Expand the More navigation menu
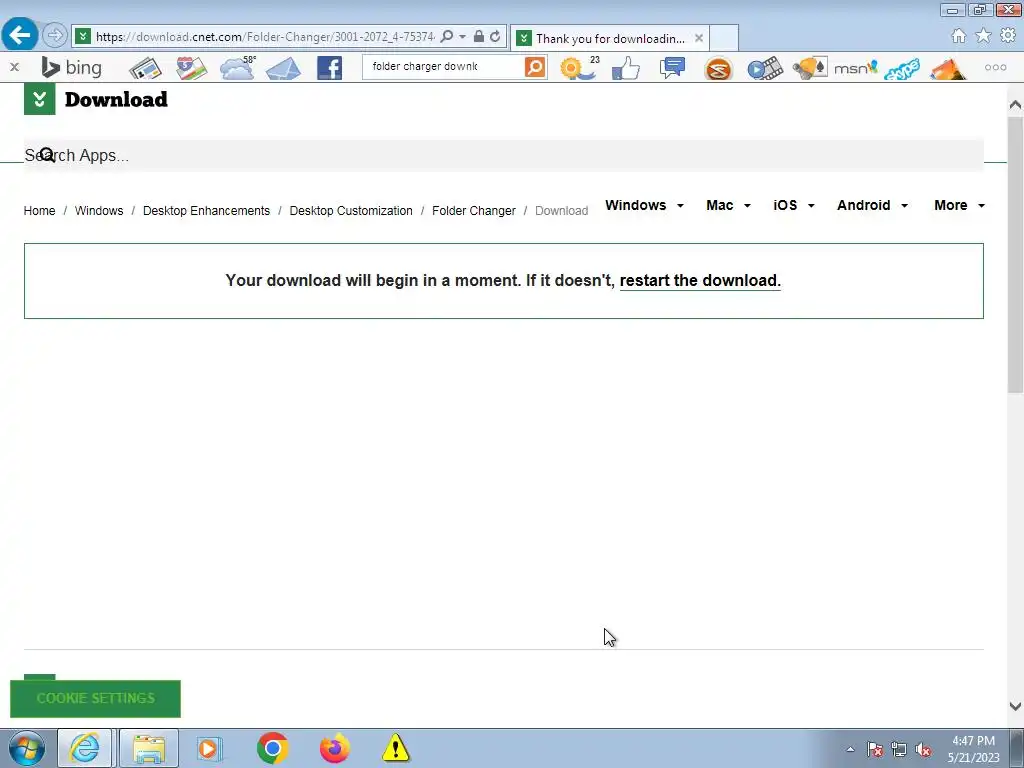 pos(959,205)
